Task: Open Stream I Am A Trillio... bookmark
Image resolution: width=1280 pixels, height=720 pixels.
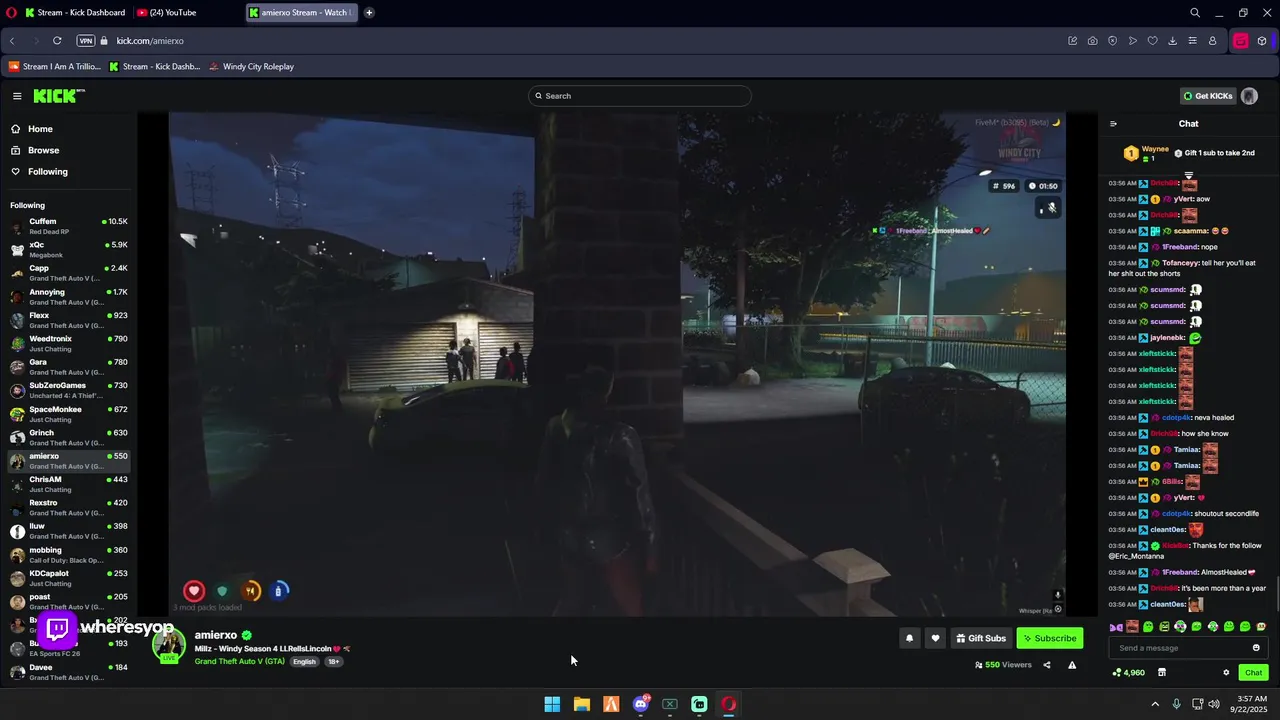Action: pos(55,67)
